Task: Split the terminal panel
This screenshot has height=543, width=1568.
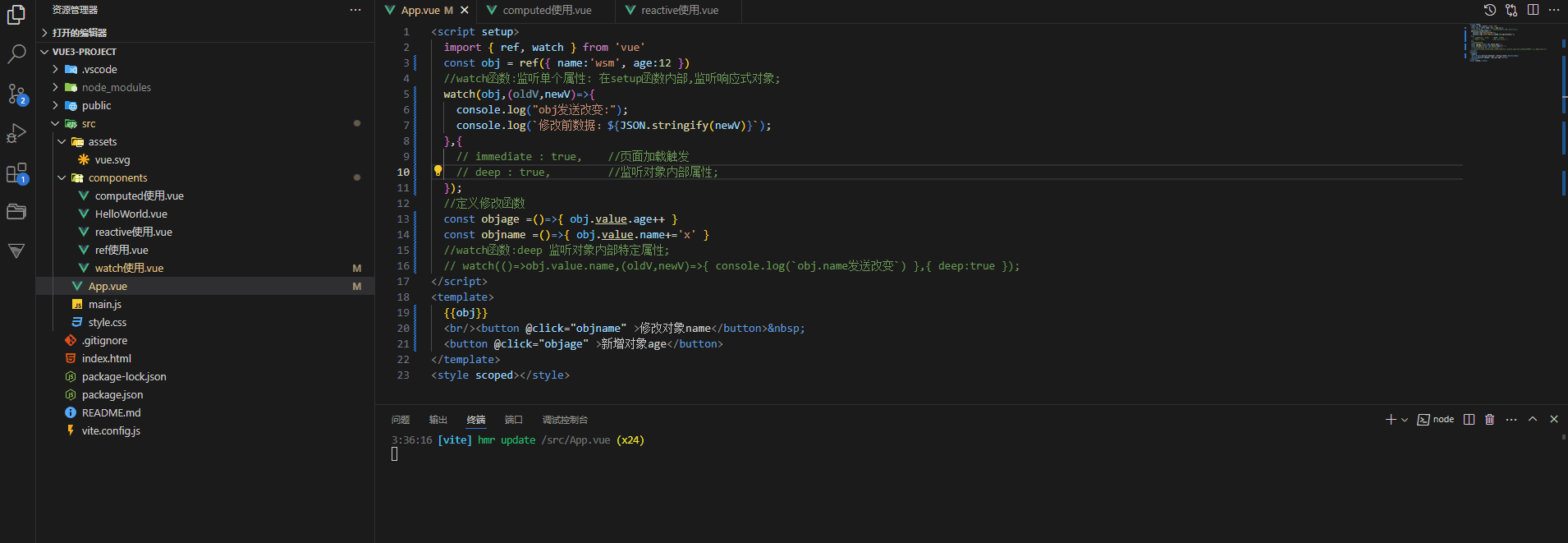Action: click(x=1469, y=420)
